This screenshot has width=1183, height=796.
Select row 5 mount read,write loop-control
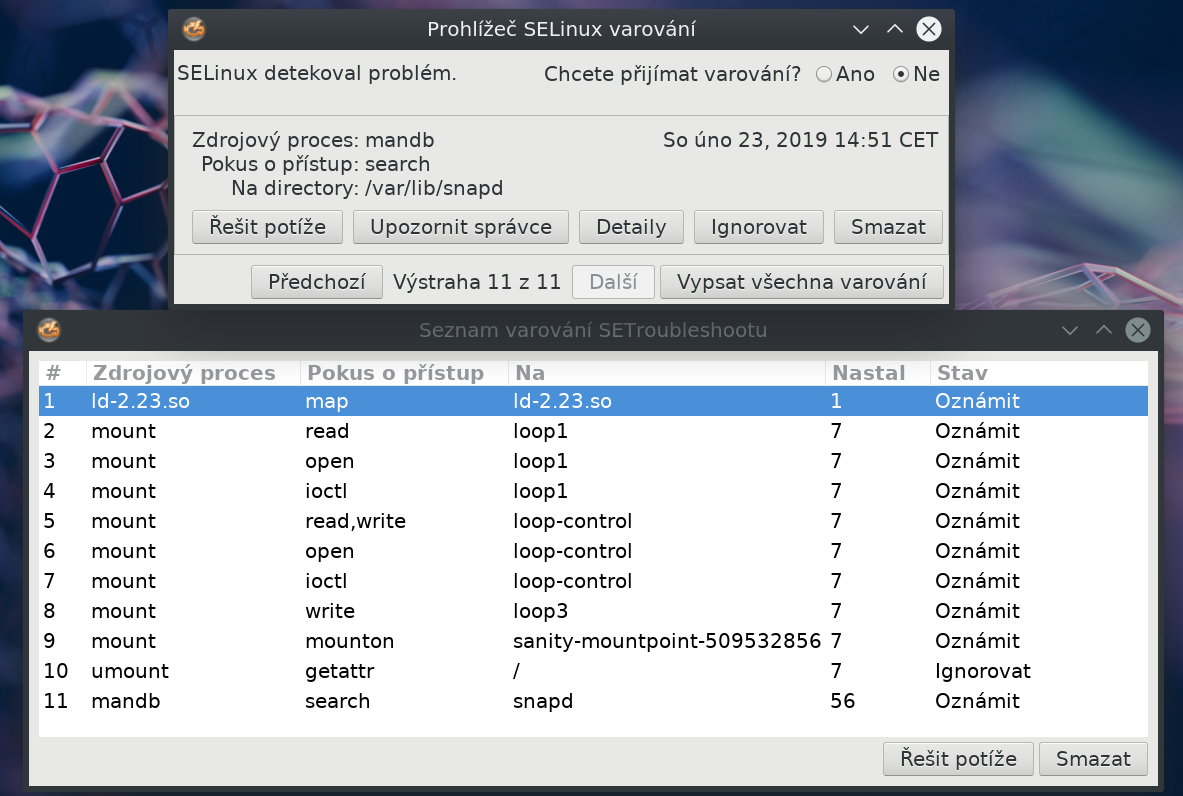pos(593,521)
